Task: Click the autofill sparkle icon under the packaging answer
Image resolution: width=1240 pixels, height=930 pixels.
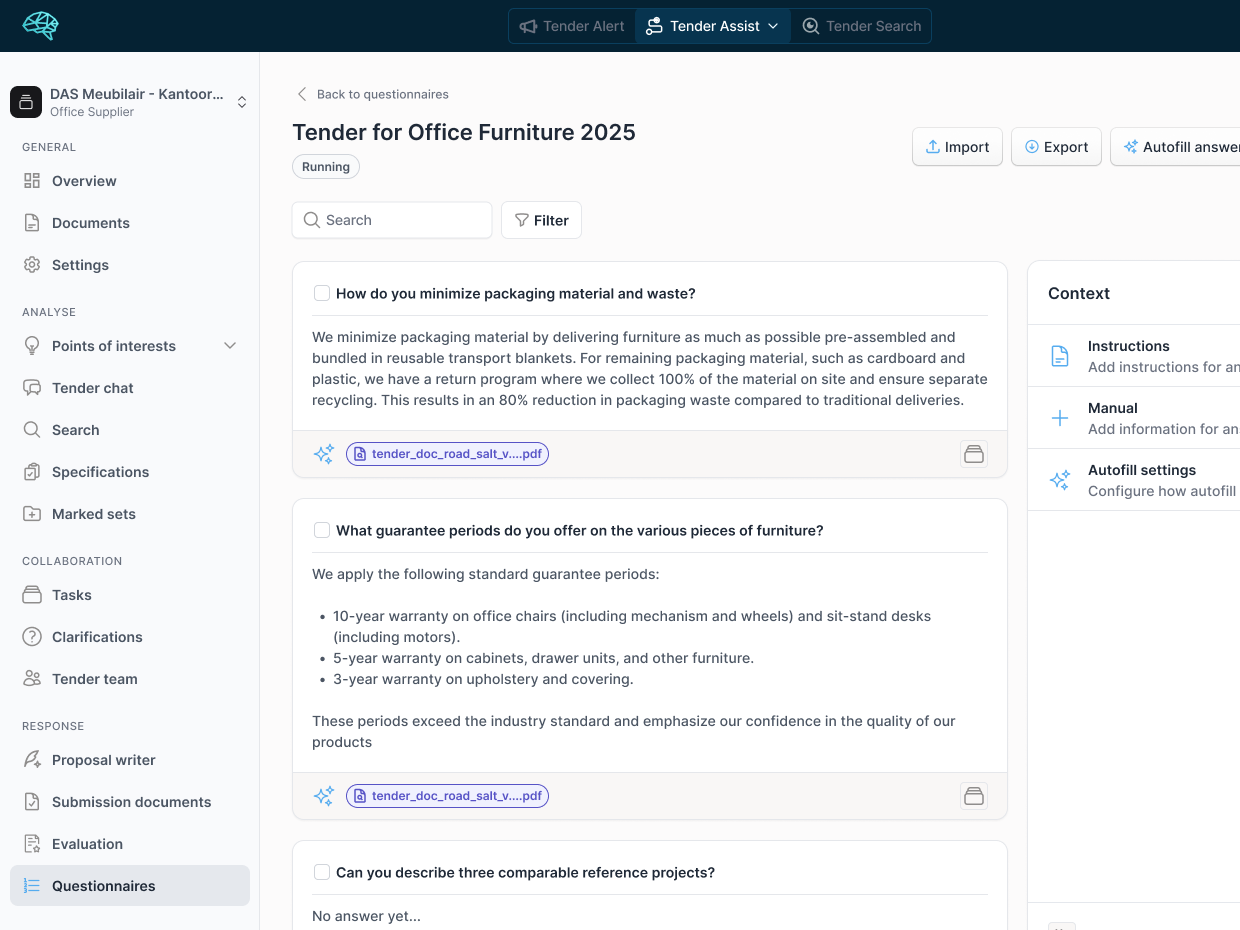Action: pyautogui.click(x=323, y=453)
